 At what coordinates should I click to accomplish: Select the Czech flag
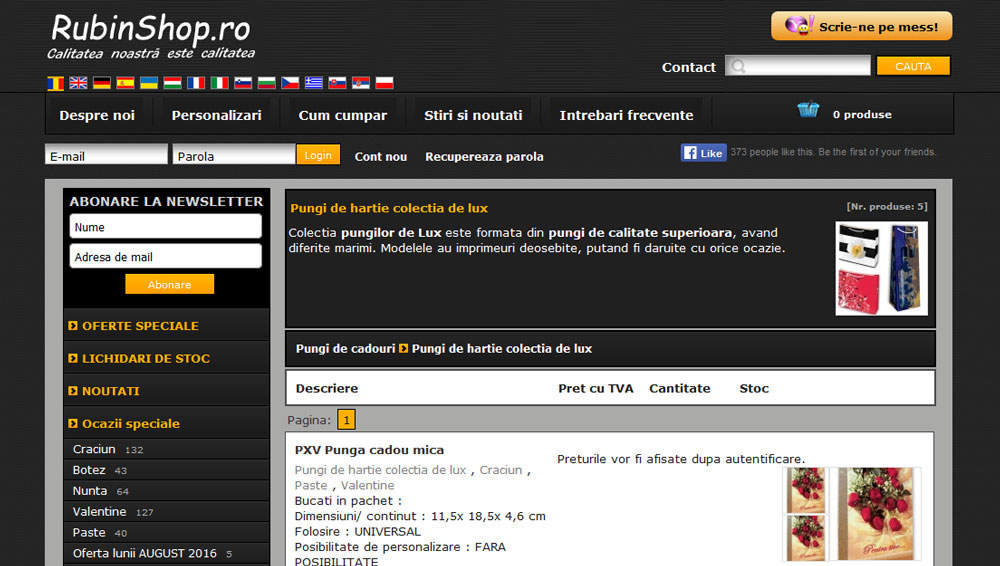[x=290, y=82]
